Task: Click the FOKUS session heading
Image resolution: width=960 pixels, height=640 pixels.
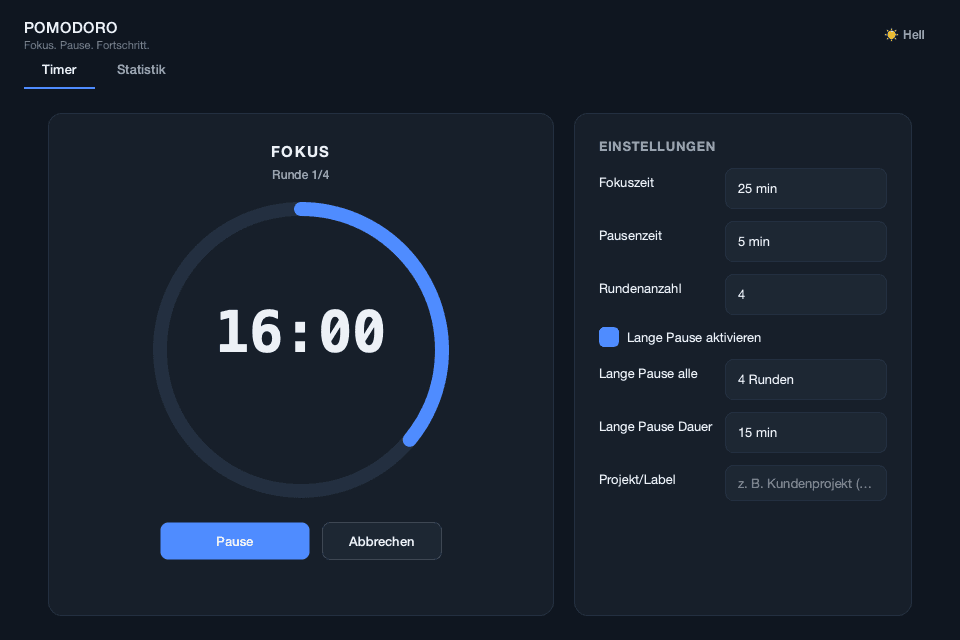Action: click(301, 151)
